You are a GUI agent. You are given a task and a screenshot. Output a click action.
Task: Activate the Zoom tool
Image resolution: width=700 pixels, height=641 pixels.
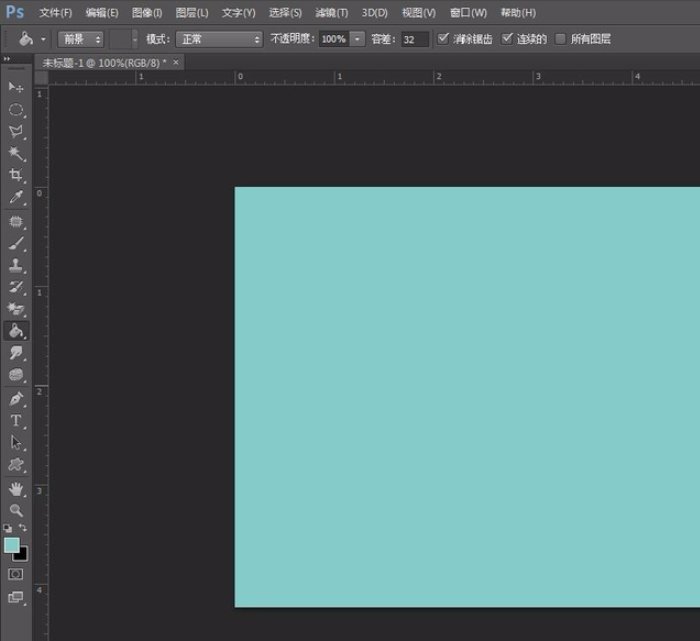pos(16,509)
